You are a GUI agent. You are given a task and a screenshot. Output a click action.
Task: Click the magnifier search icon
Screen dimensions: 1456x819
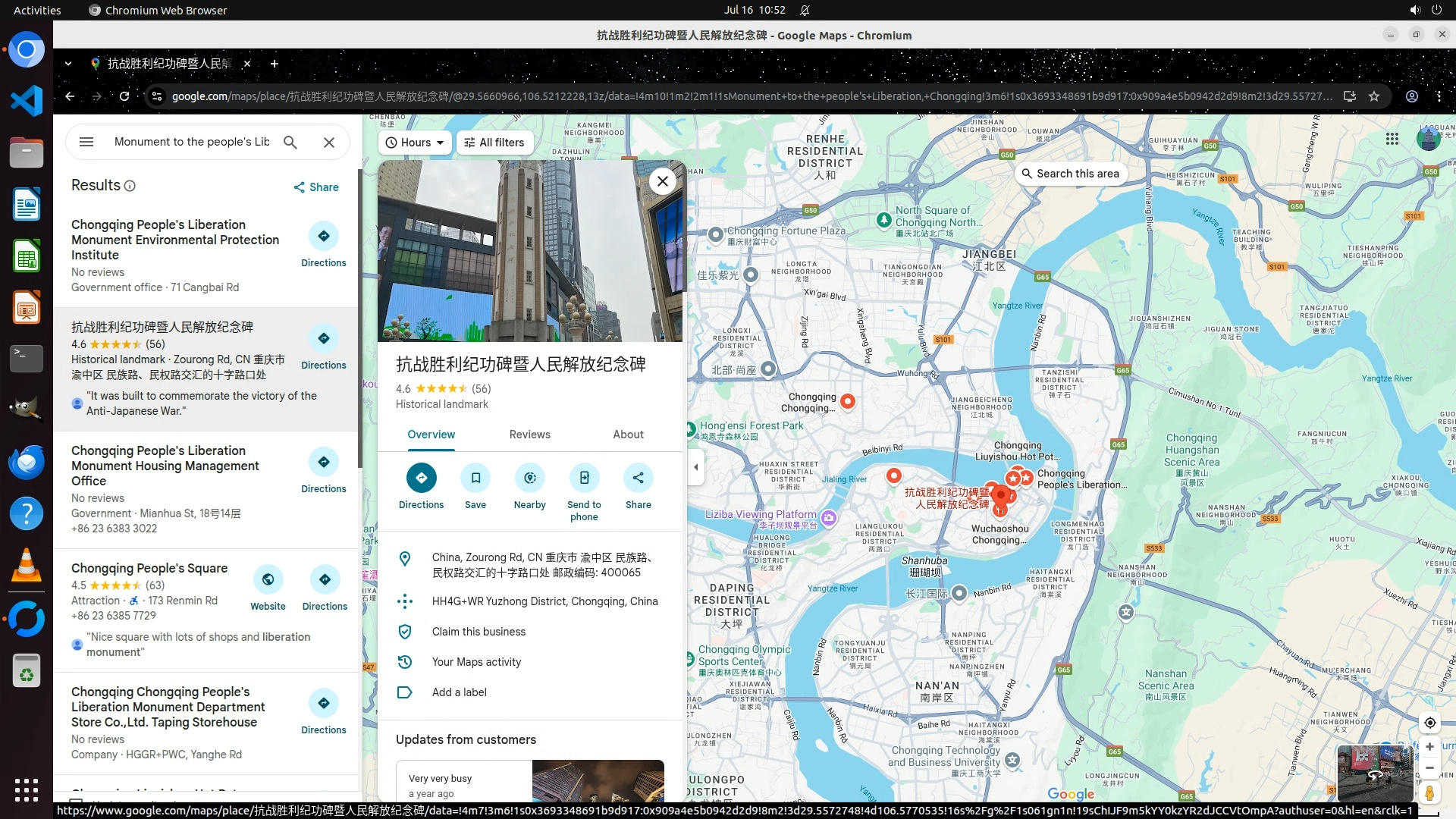[290, 142]
